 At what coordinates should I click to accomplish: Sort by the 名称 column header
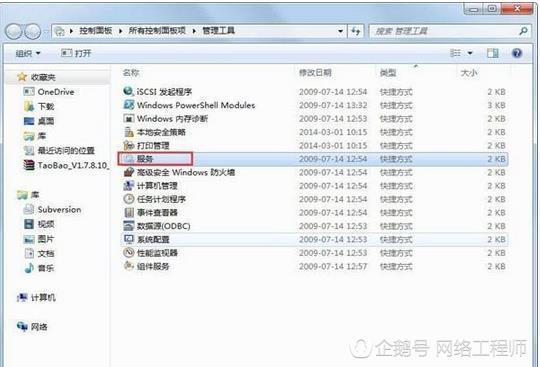tap(131, 73)
